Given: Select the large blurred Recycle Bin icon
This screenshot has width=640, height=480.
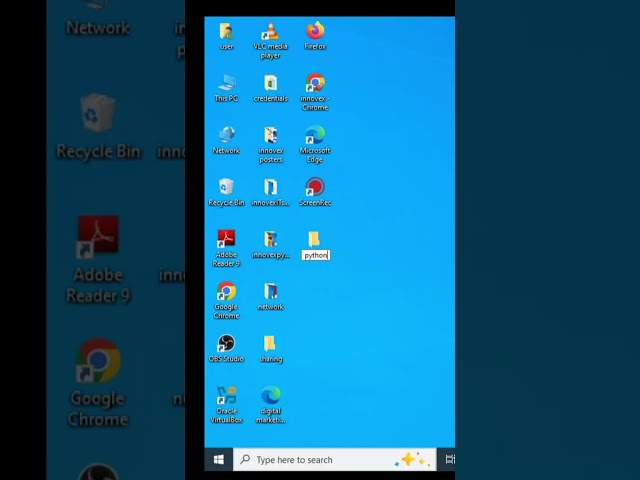Looking at the screenshot, I should (98, 113).
